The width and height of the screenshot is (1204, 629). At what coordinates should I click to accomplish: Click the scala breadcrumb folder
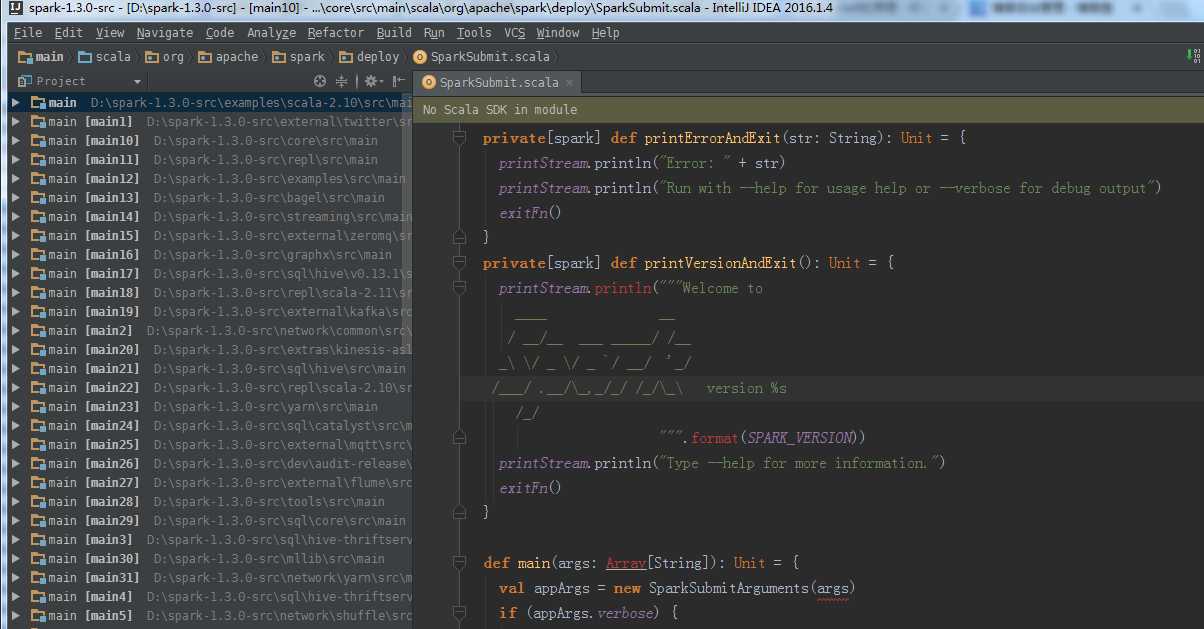pyautogui.click(x=105, y=57)
